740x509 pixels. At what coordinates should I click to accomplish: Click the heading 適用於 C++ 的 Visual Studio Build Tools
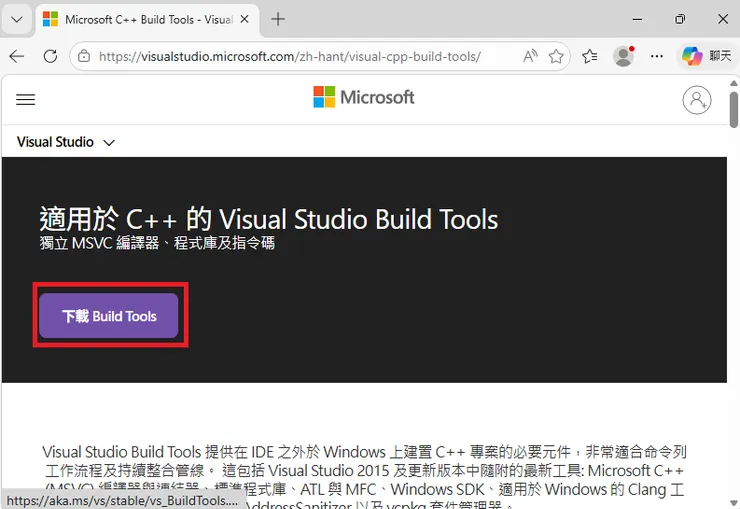click(269, 219)
